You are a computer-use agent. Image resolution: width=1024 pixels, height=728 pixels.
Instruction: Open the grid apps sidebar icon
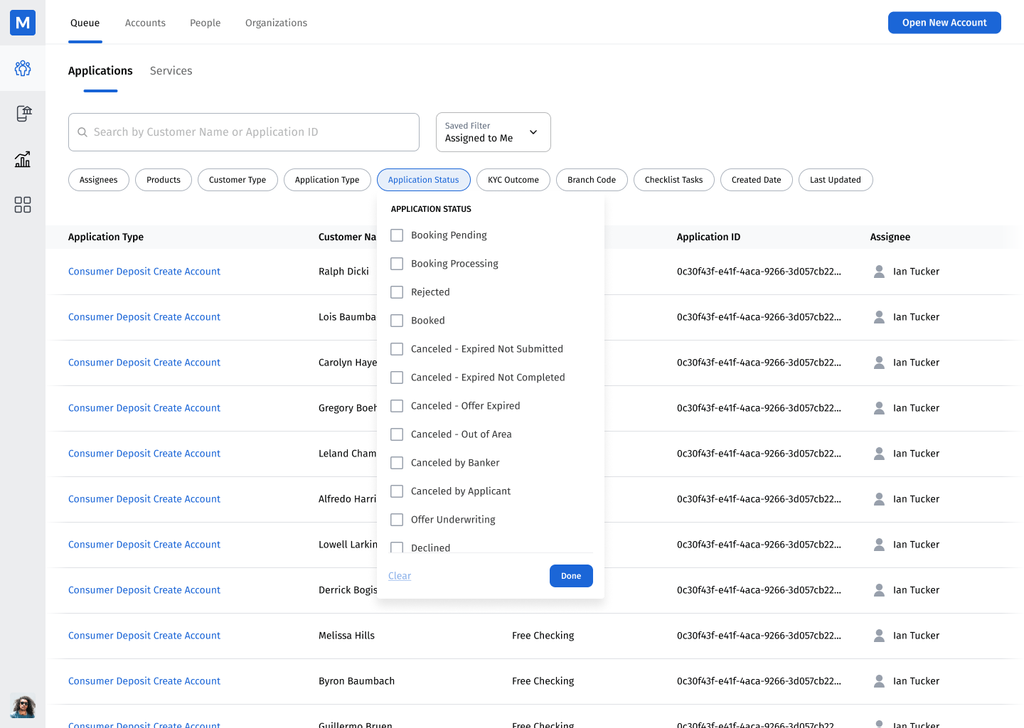[22, 205]
